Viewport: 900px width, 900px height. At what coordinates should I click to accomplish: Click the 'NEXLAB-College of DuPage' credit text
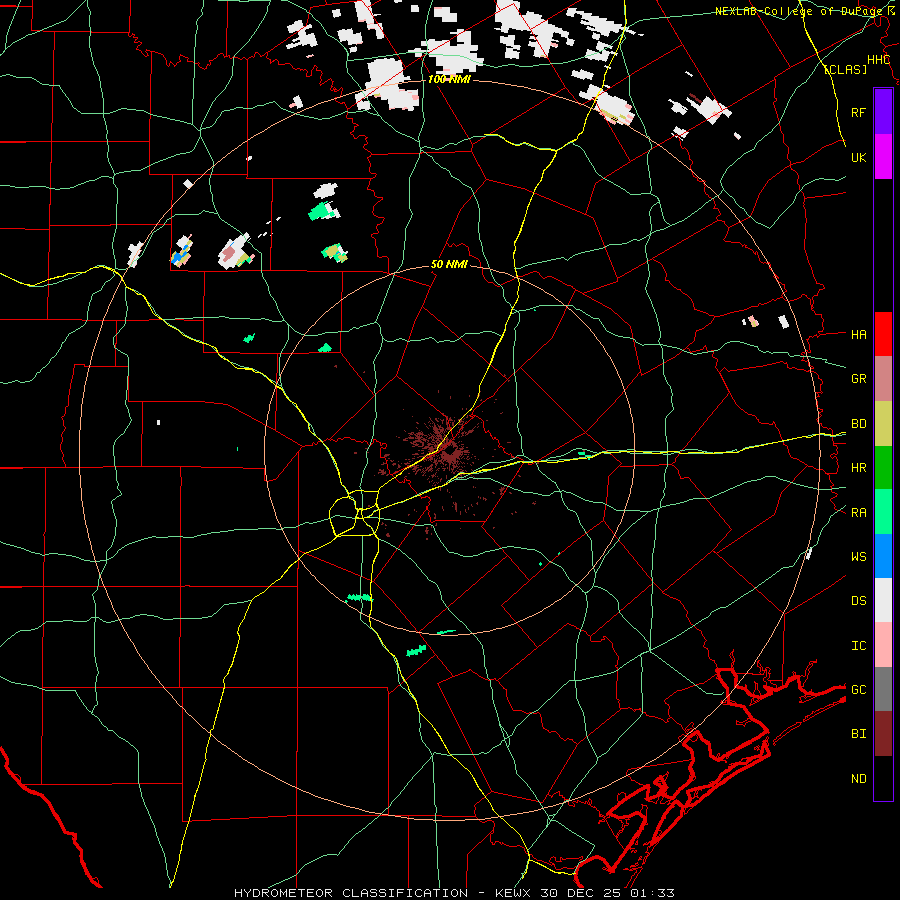pyautogui.click(x=798, y=11)
